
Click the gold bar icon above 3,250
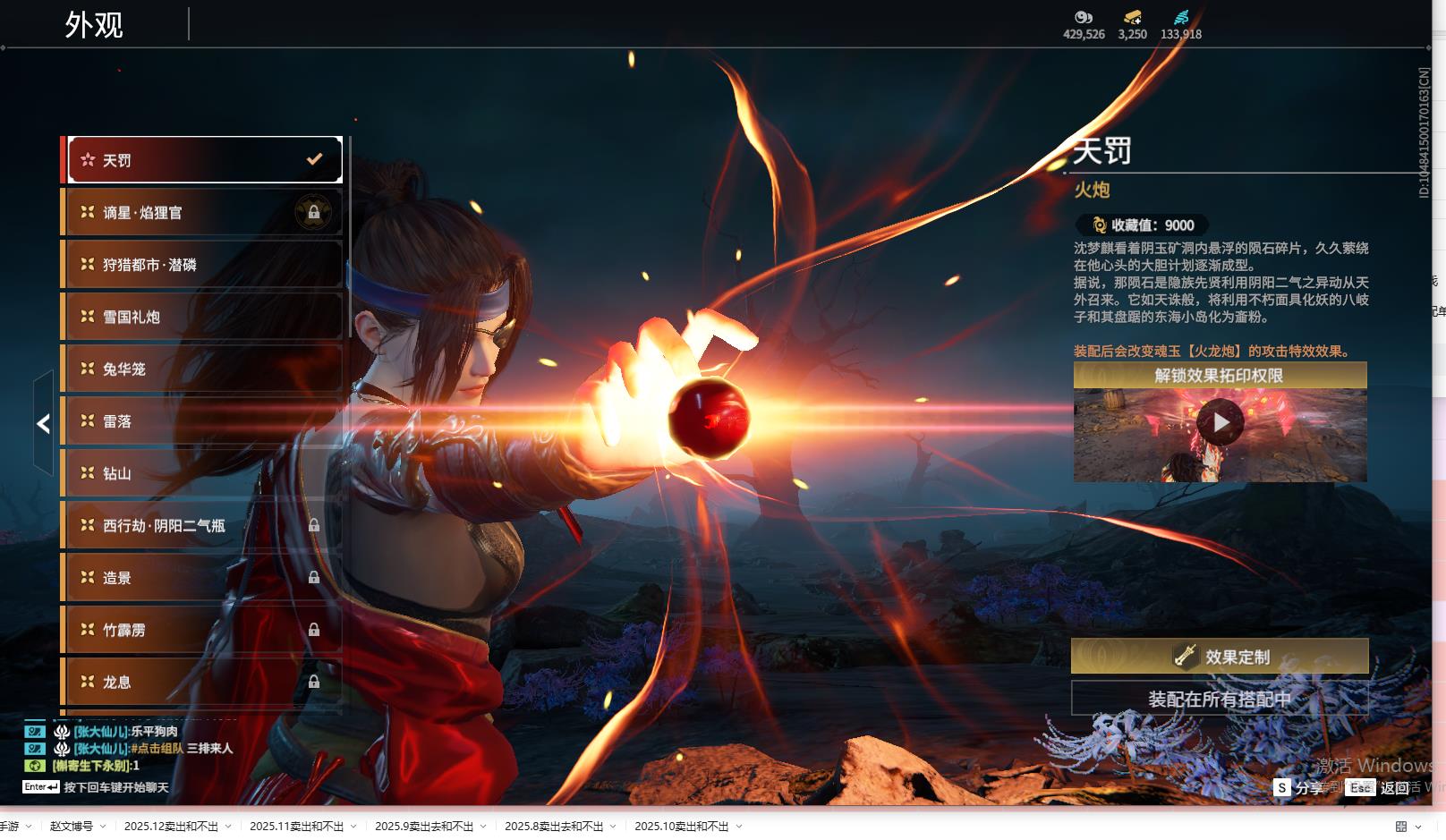1133,17
